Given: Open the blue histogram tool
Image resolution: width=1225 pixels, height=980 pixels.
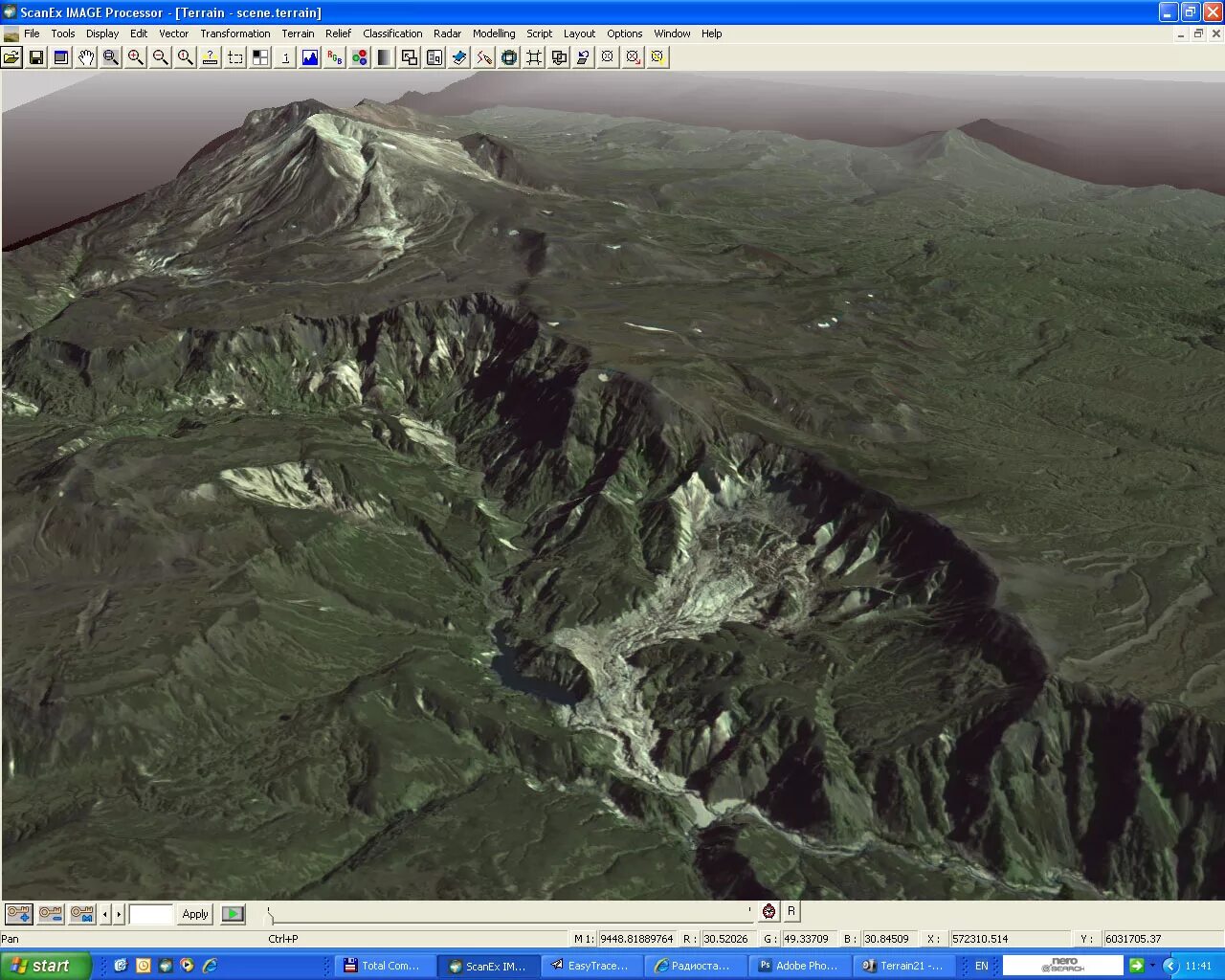Looking at the screenshot, I should pyautogui.click(x=310, y=57).
